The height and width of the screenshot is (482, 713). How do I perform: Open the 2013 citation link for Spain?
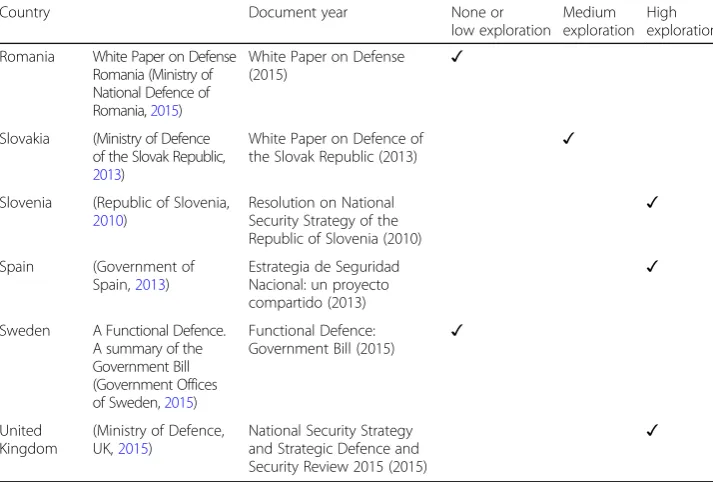151,285
